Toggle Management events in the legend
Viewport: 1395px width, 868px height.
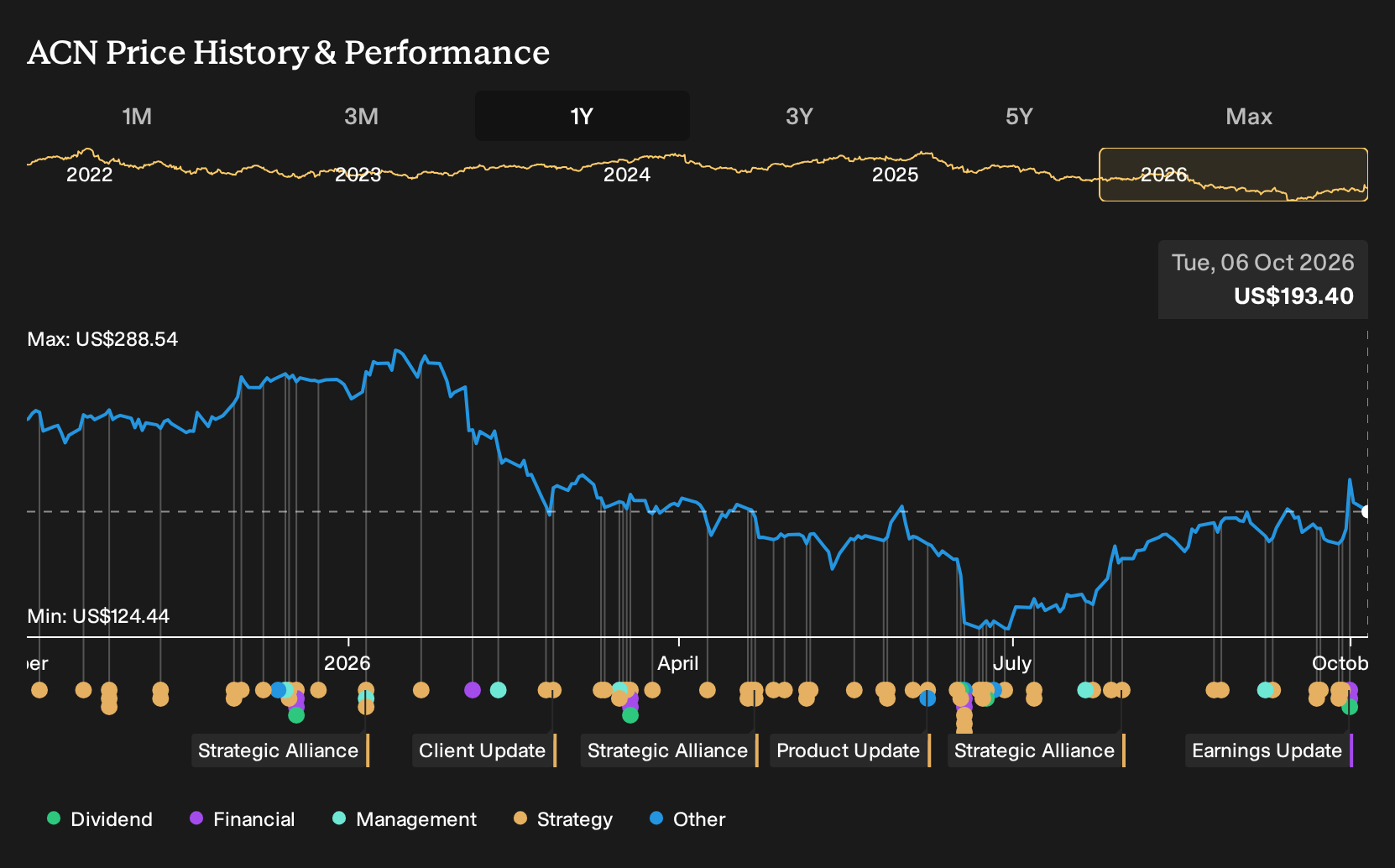405,818
